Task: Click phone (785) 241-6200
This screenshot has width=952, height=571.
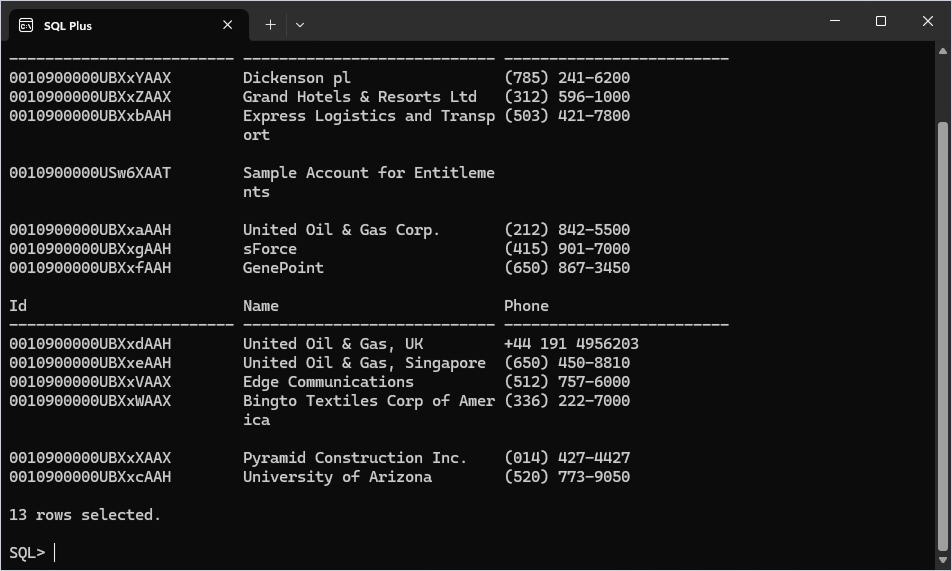Action: [567, 78]
